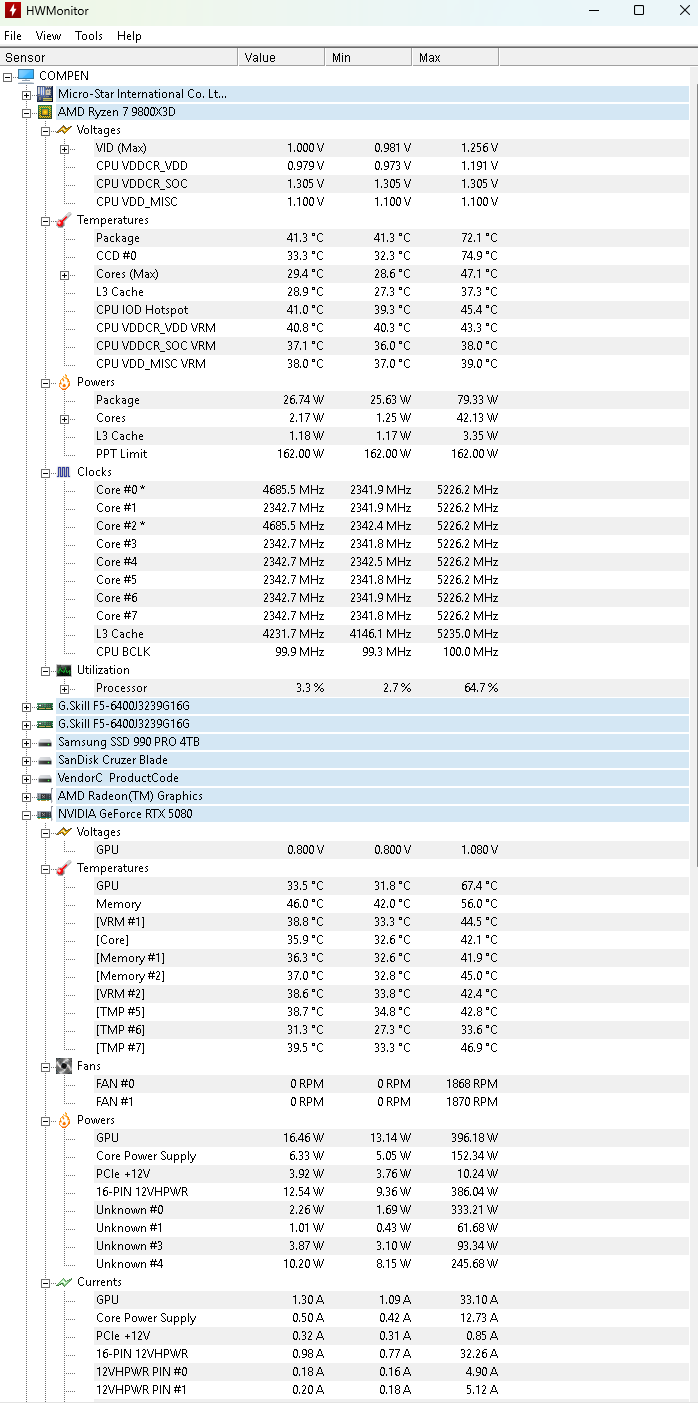
Task: Click the CPU Clocks icon
Action: click(63, 472)
